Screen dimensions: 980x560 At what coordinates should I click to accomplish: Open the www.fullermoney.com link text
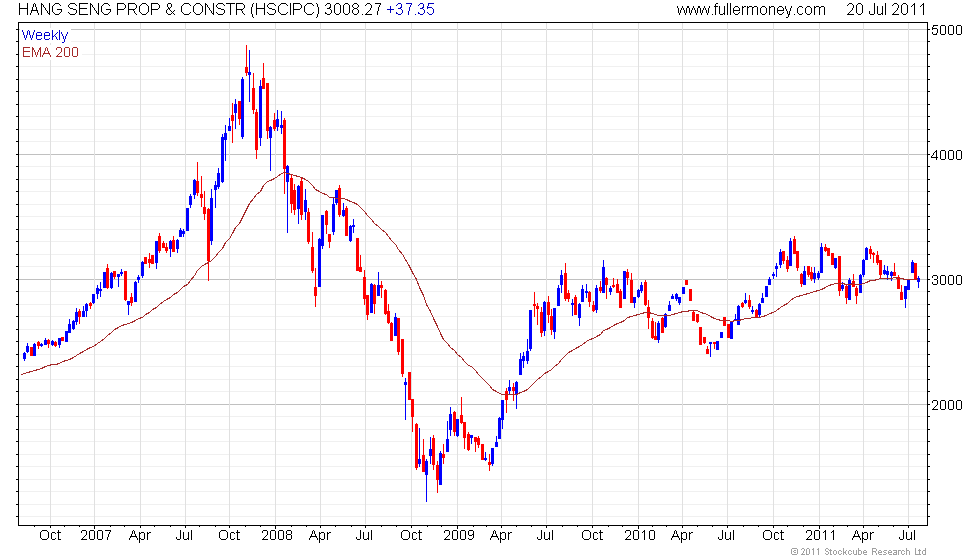751,10
